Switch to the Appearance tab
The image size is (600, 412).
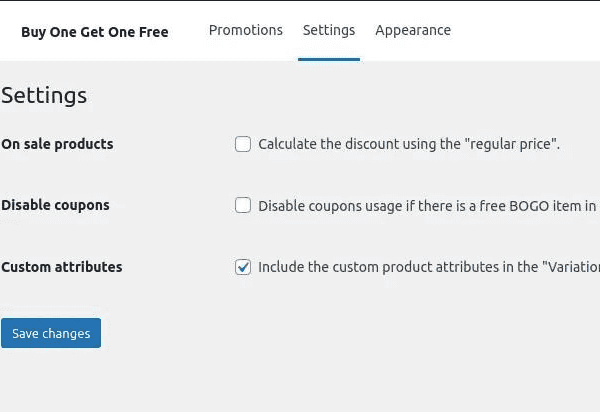413,30
